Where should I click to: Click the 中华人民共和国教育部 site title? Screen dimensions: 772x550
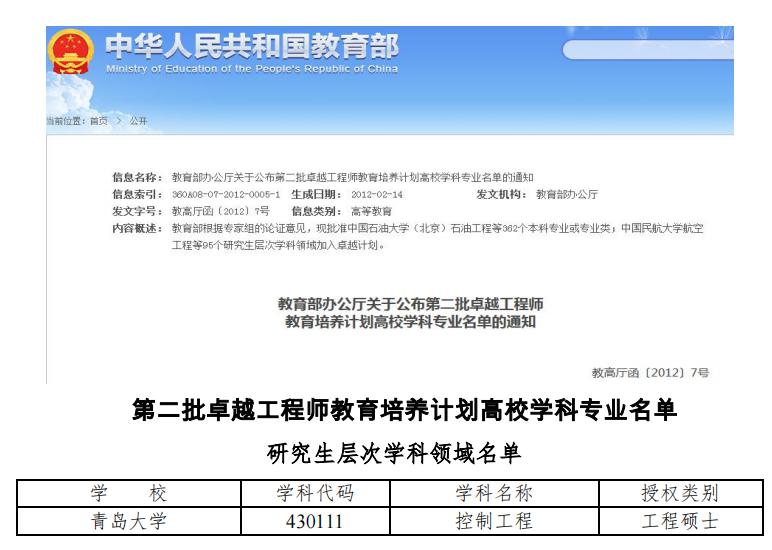point(252,46)
